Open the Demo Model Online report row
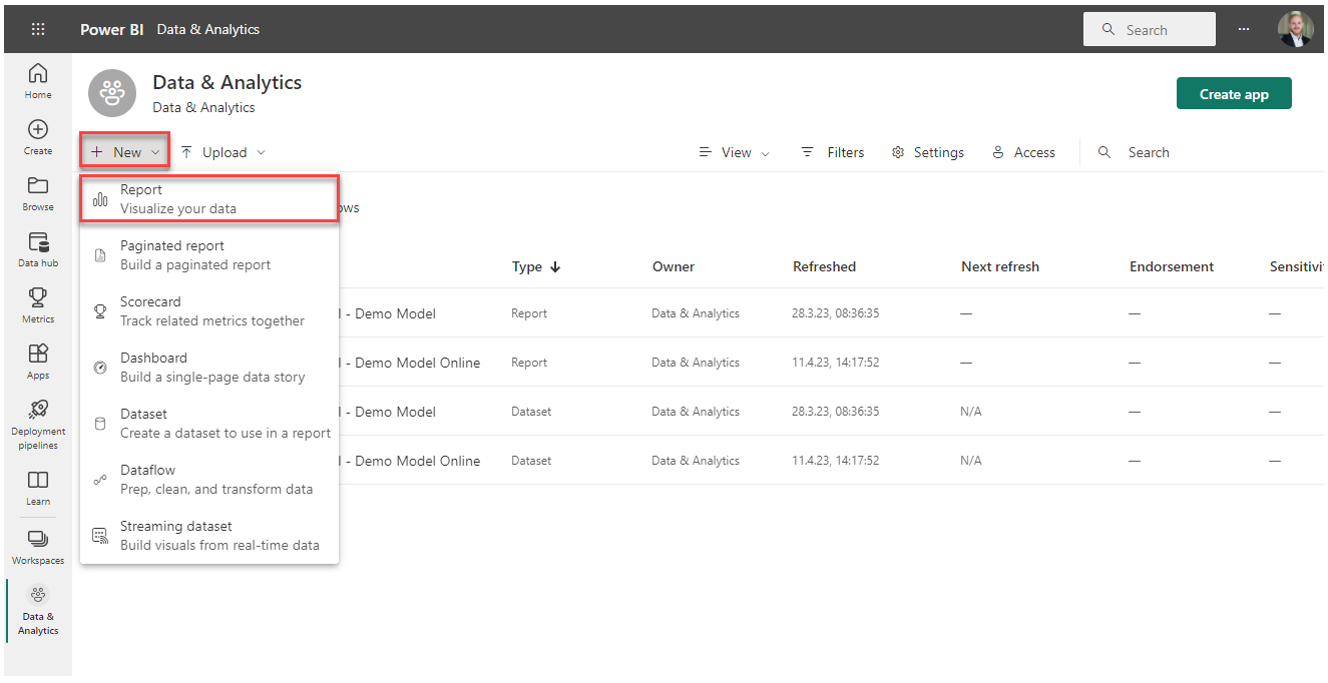Screen dimensions: 1328x683 click(x=410, y=363)
